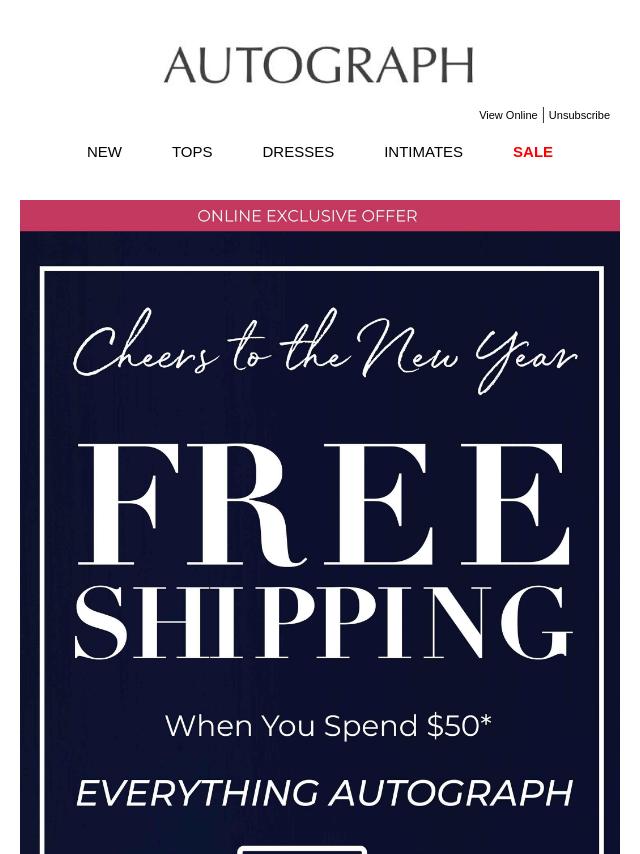
Task: Open the red SALE menu item
Action: [x=532, y=152]
